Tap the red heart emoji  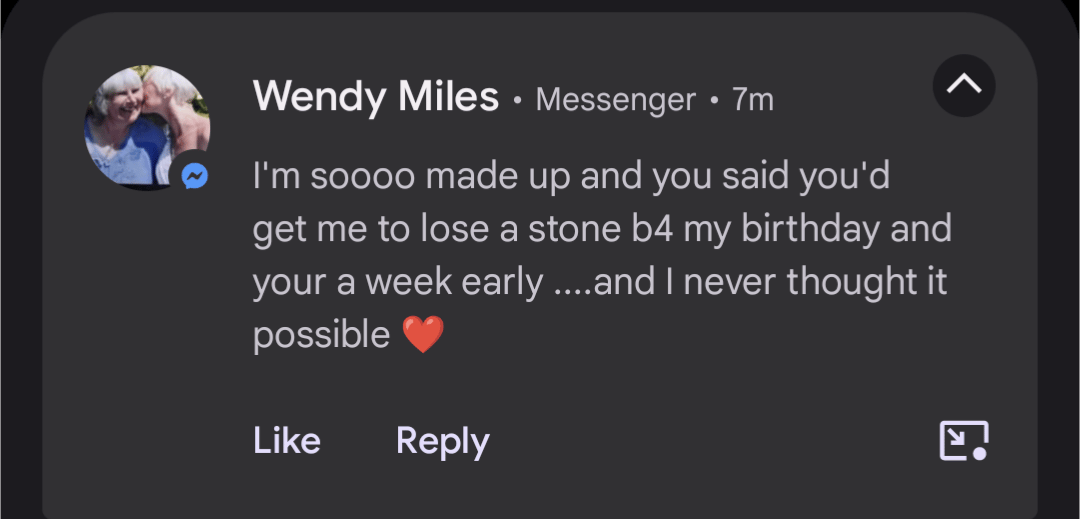click(x=422, y=335)
